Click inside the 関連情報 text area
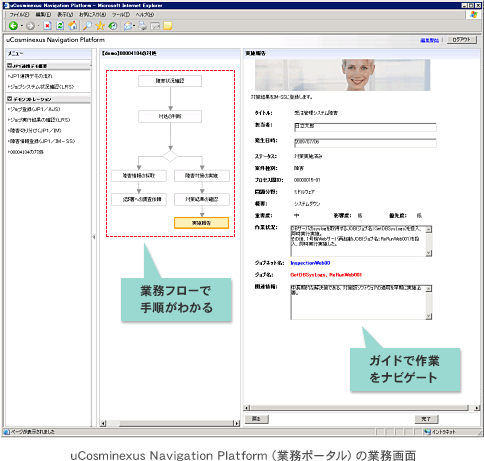This screenshot has width=484, height=461. 358,302
